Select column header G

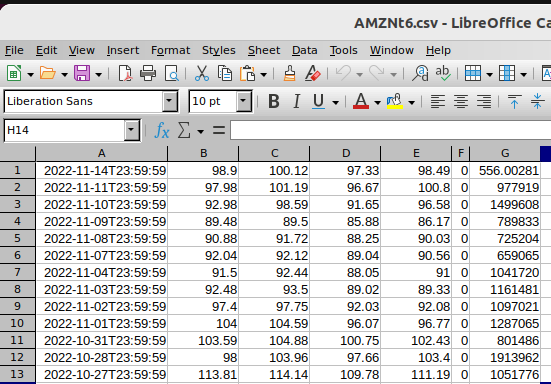[505, 153]
